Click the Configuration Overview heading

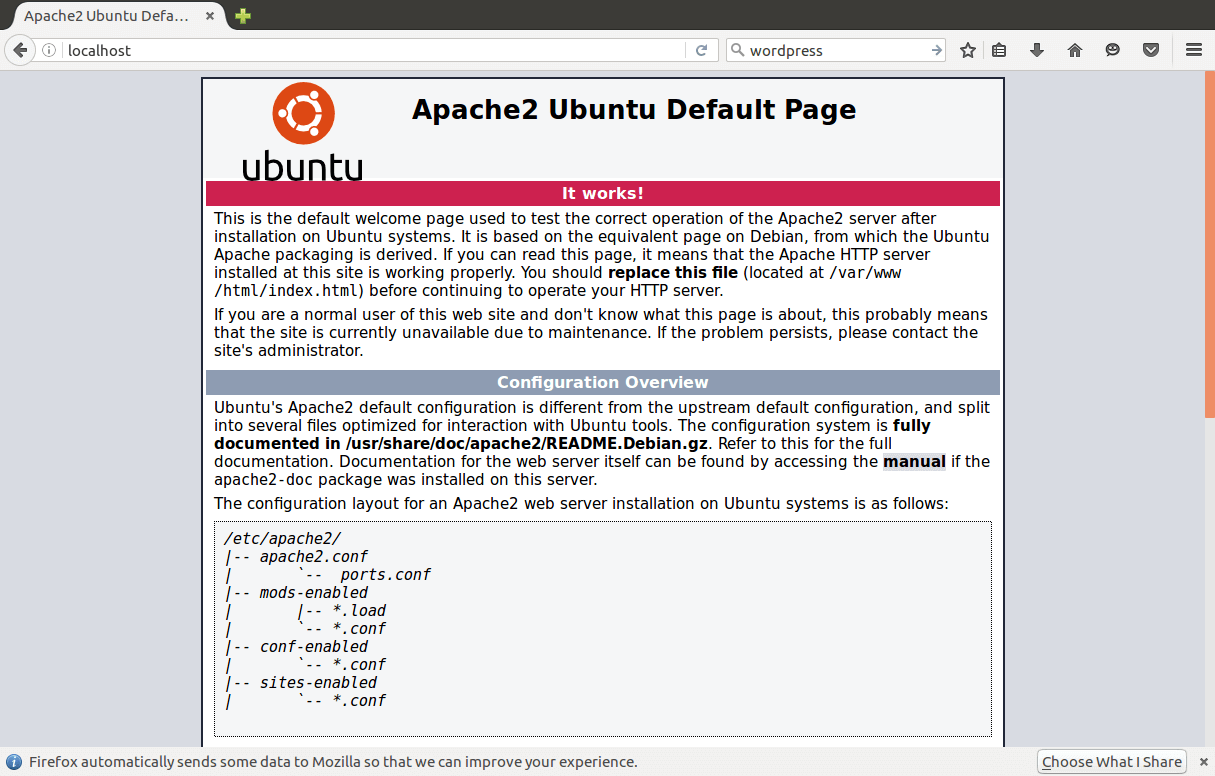point(603,383)
